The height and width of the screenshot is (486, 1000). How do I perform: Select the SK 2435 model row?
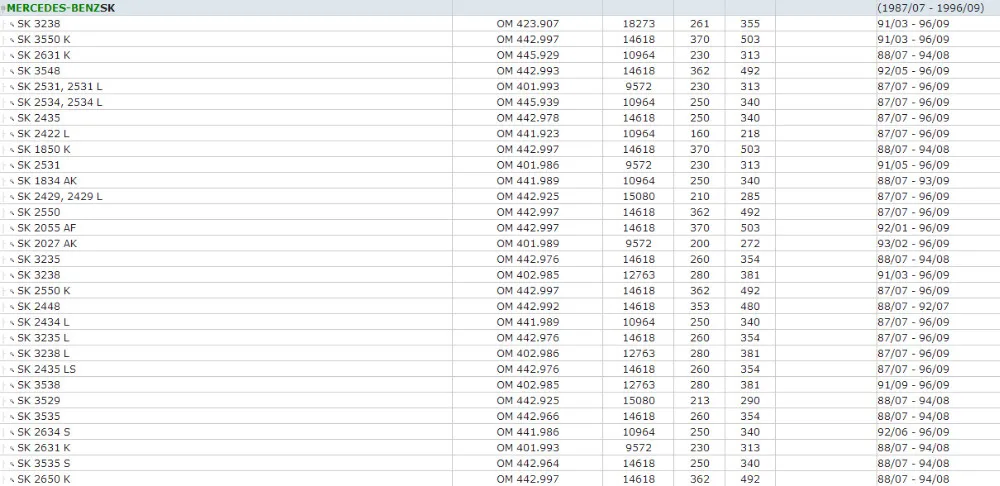pos(39,118)
